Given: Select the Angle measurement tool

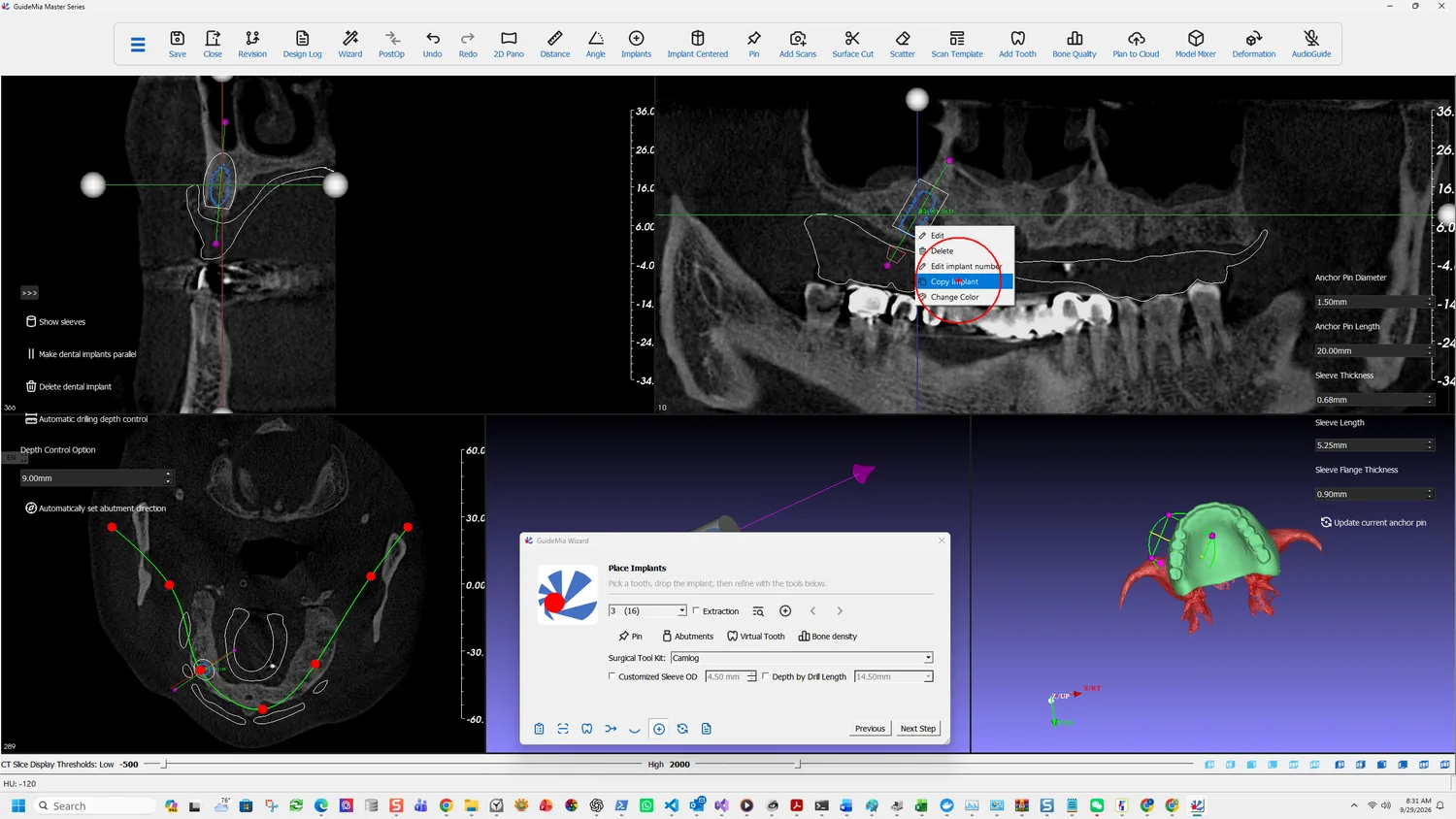Looking at the screenshot, I should 596,44.
